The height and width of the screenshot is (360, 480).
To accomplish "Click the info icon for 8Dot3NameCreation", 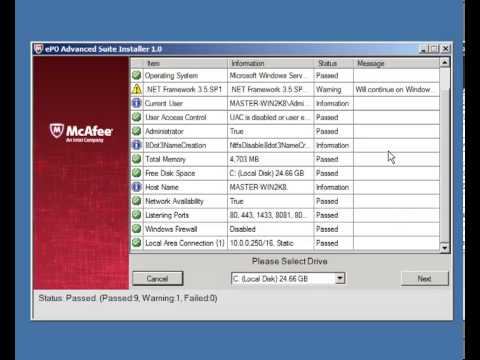I will [136, 145].
